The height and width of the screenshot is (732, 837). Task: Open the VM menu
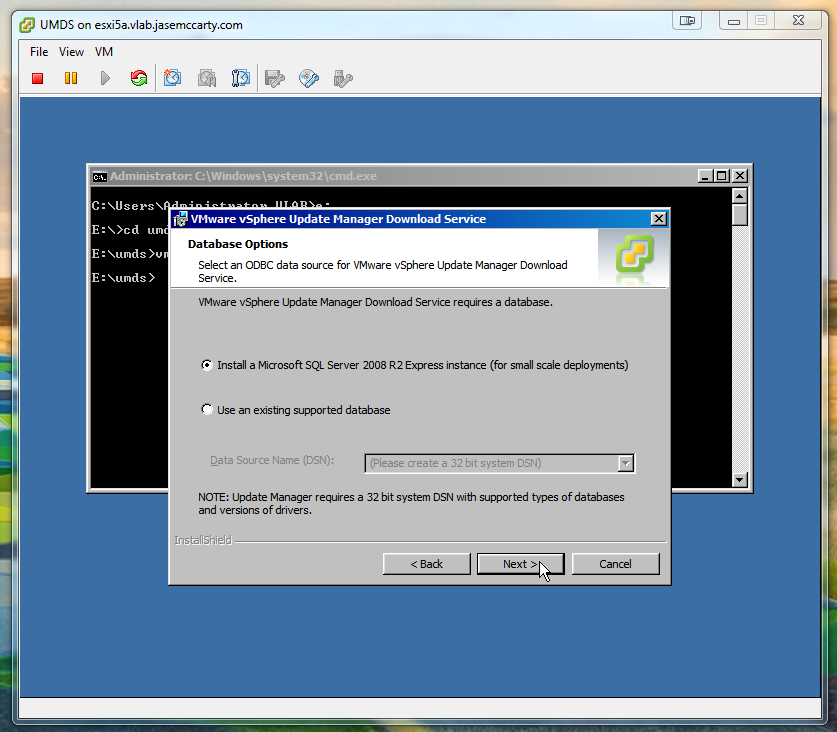click(x=104, y=52)
